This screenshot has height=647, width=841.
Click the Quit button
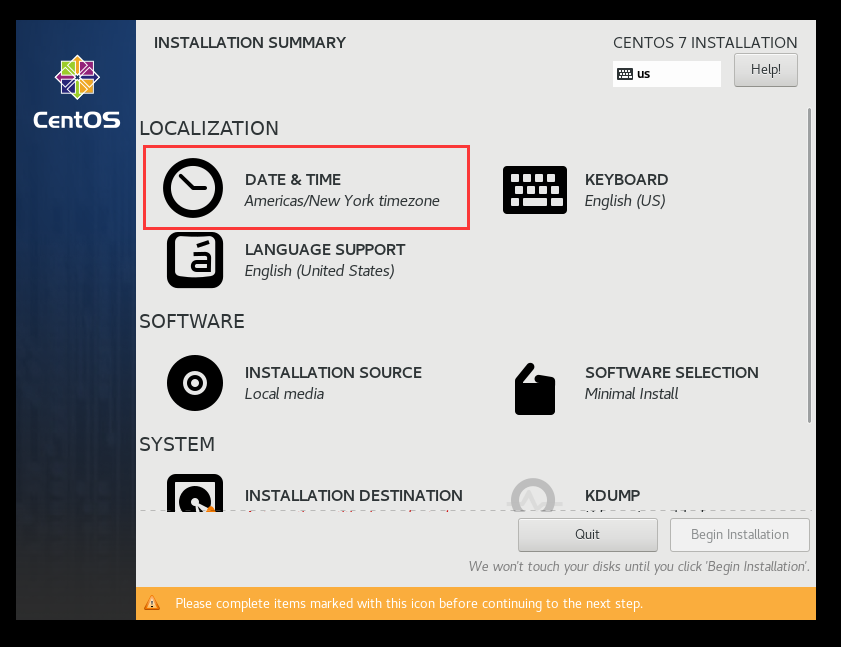[x=587, y=534]
